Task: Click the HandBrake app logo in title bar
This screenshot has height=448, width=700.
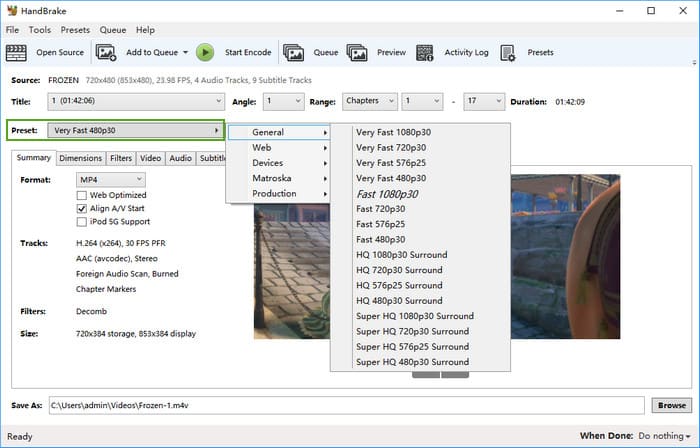Action: (12, 10)
